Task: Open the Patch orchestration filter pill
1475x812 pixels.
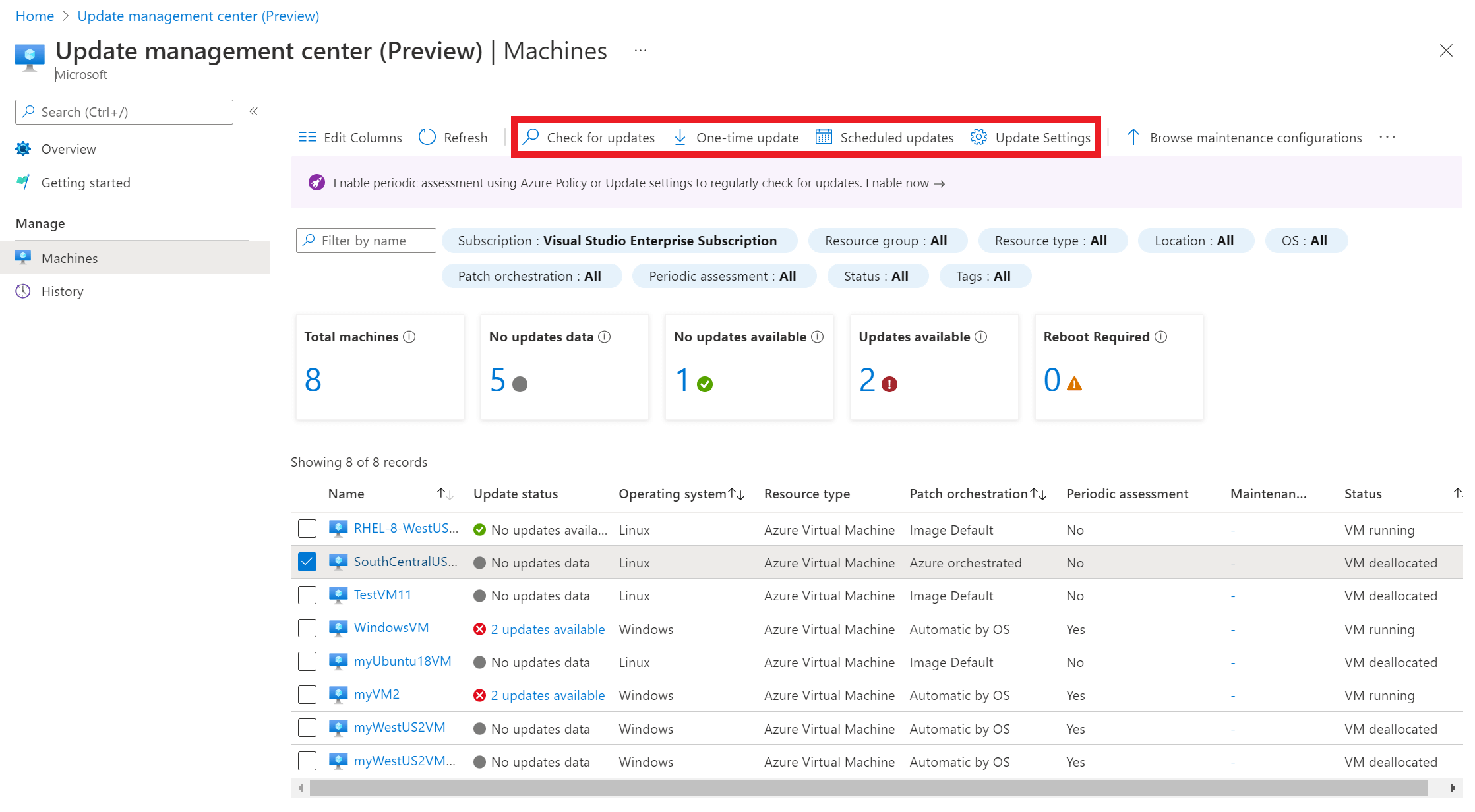Action: tap(531, 276)
